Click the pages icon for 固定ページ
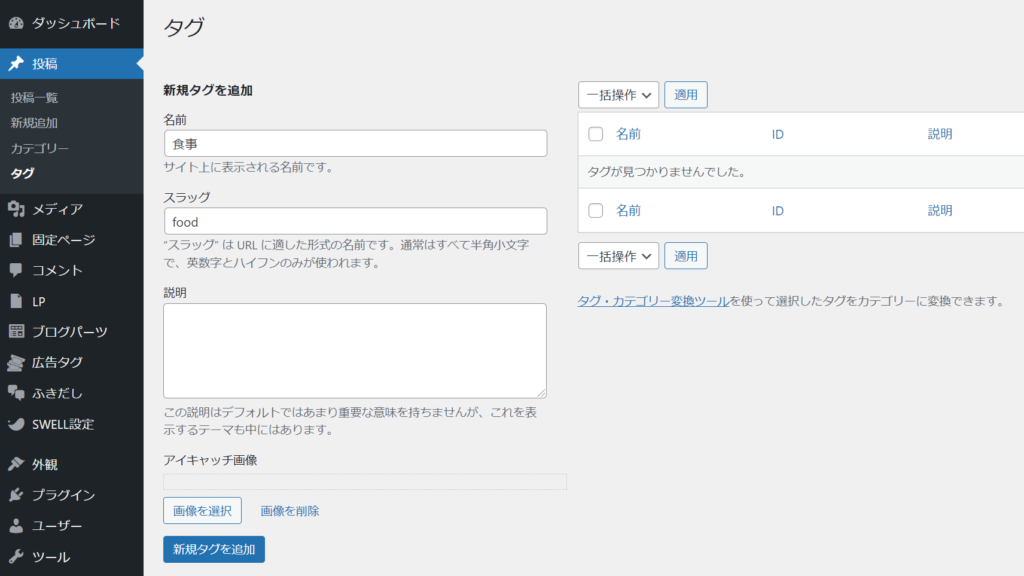The height and width of the screenshot is (576, 1024). tap(16, 240)
